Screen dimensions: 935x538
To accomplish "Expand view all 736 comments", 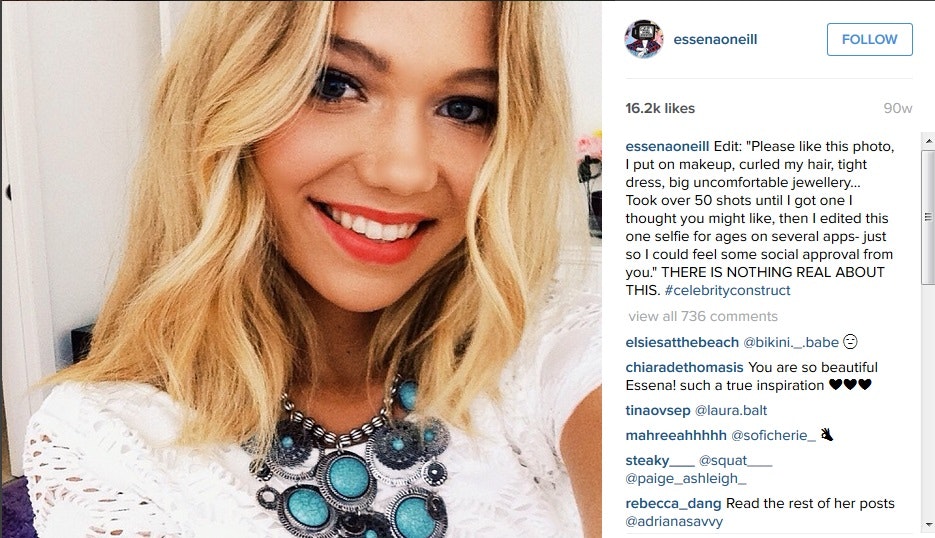I will click(x=702, y=317).
